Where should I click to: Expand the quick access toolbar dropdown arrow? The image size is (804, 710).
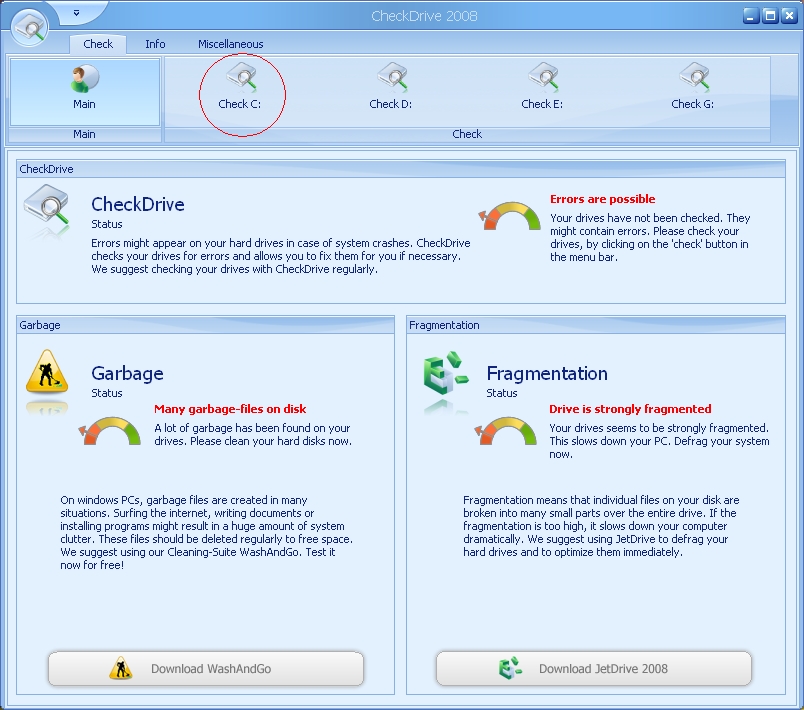(x=76, y=13)
